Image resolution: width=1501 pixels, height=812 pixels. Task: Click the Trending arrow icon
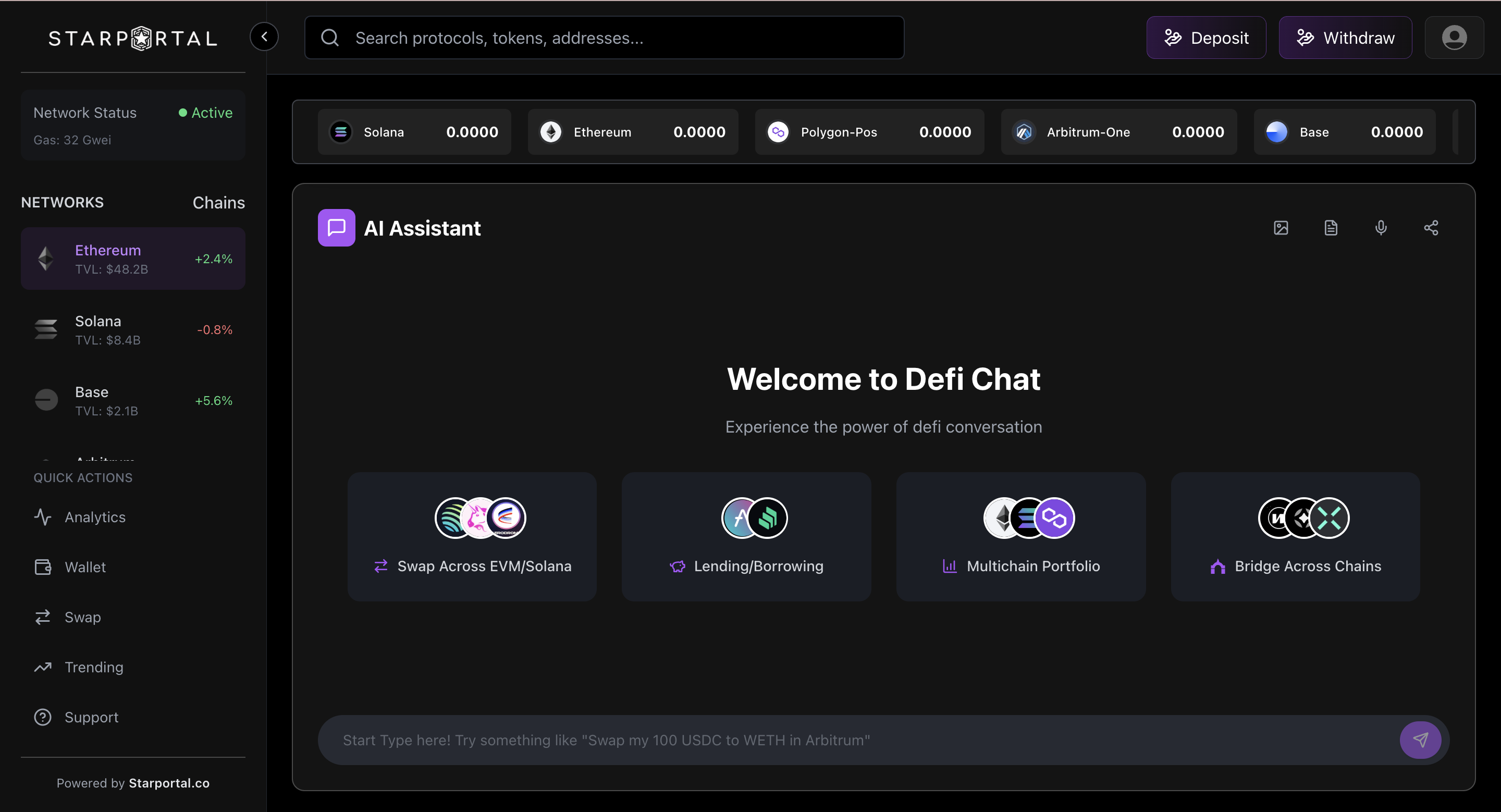click(x=43, y=667)
